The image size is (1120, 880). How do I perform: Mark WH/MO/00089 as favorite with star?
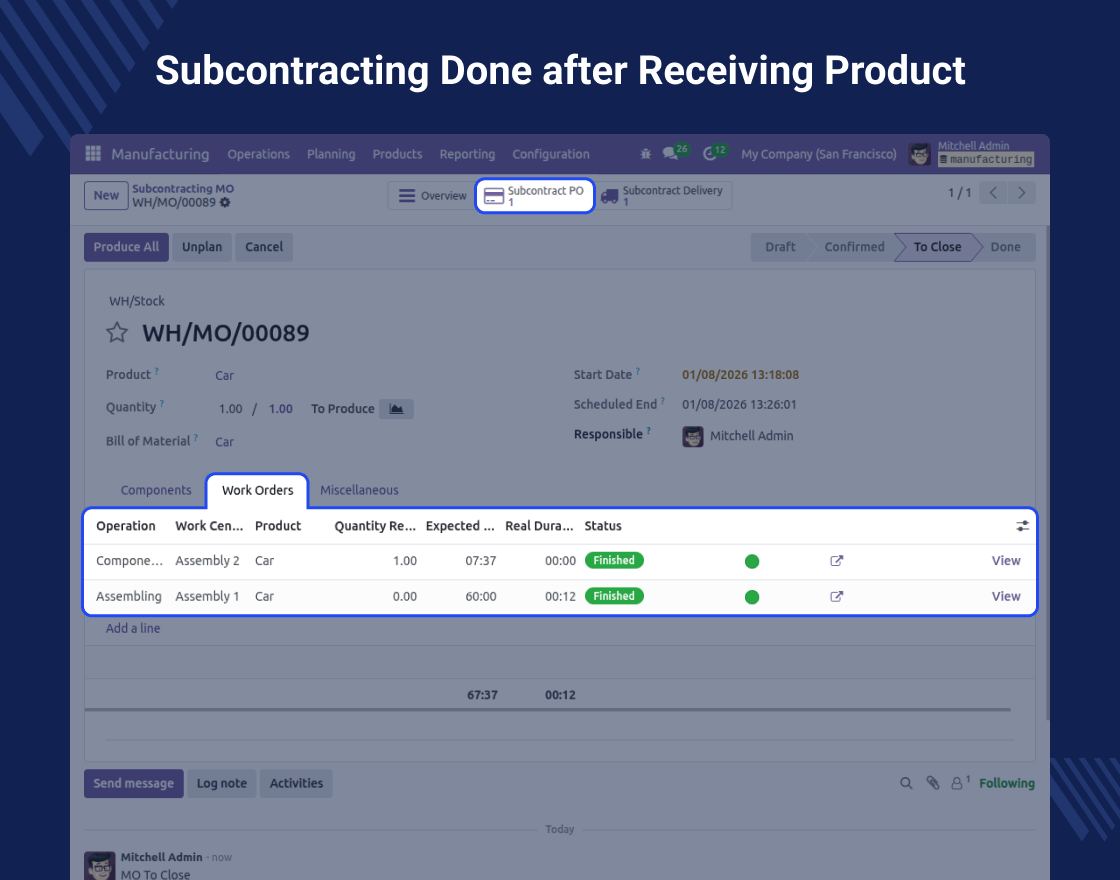pyautogui.click(x=117, y=332)
